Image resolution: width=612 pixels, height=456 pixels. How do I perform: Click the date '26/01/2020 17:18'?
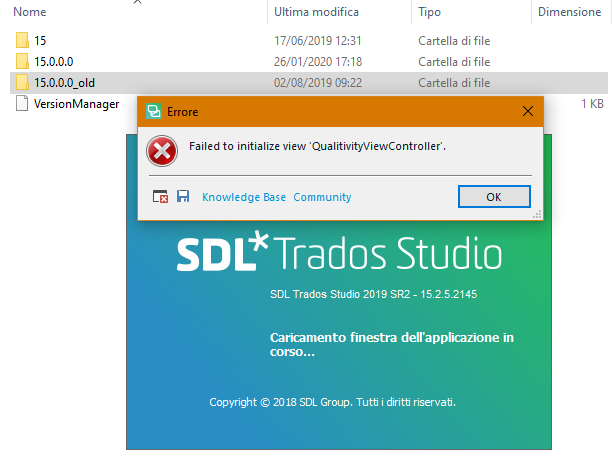tap(318, 62)
